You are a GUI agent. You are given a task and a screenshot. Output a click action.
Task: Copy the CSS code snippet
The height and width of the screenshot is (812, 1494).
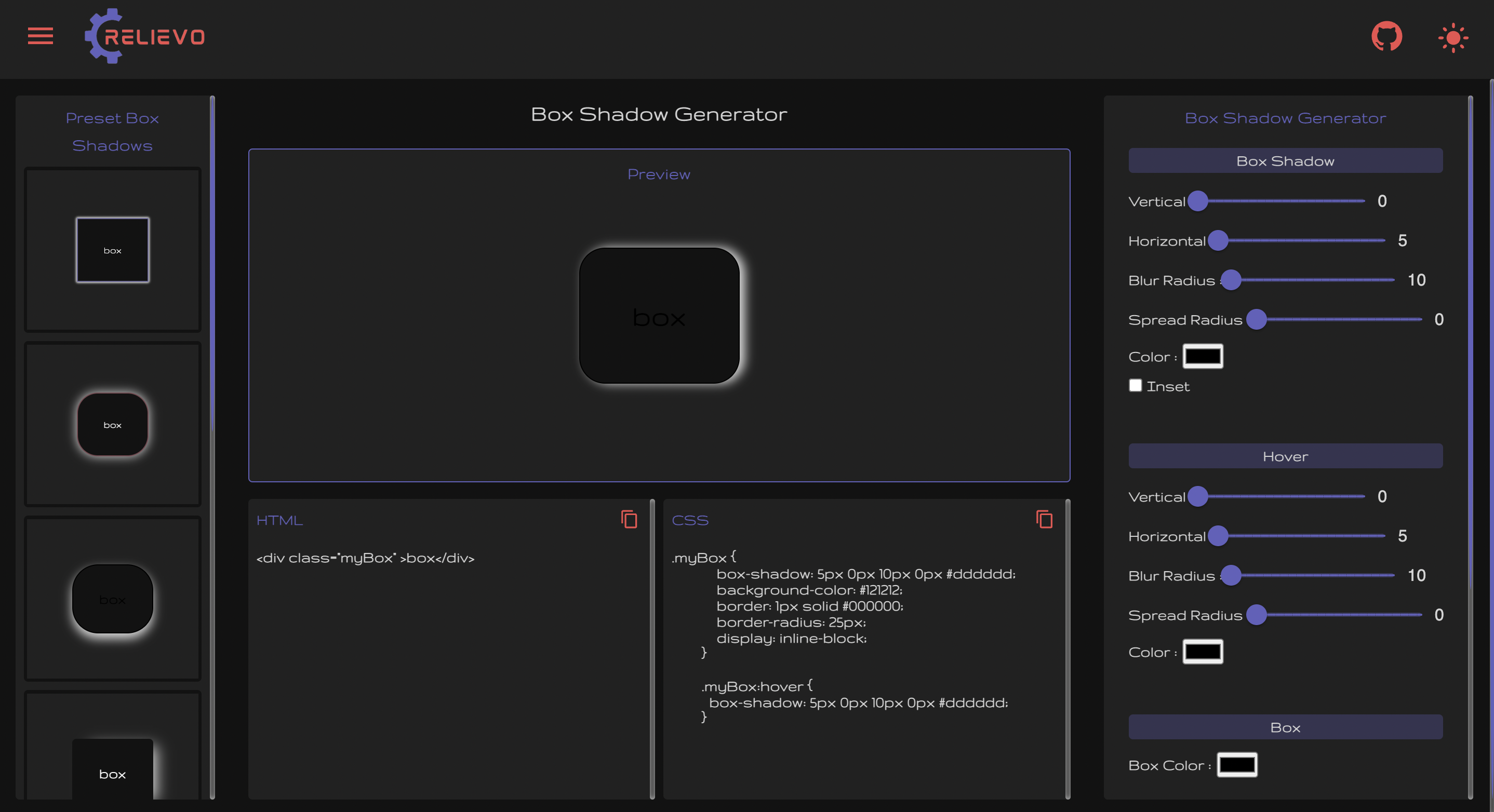1044,519
